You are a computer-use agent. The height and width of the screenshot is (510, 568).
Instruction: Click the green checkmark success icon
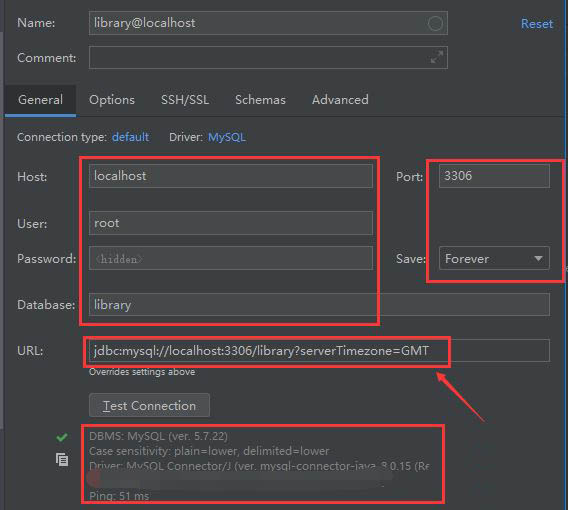(x=62, y=437)
